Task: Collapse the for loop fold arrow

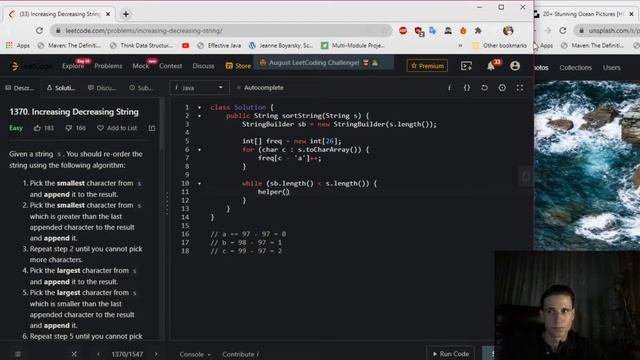Action: pyautogui.click(x=200, y=150)
